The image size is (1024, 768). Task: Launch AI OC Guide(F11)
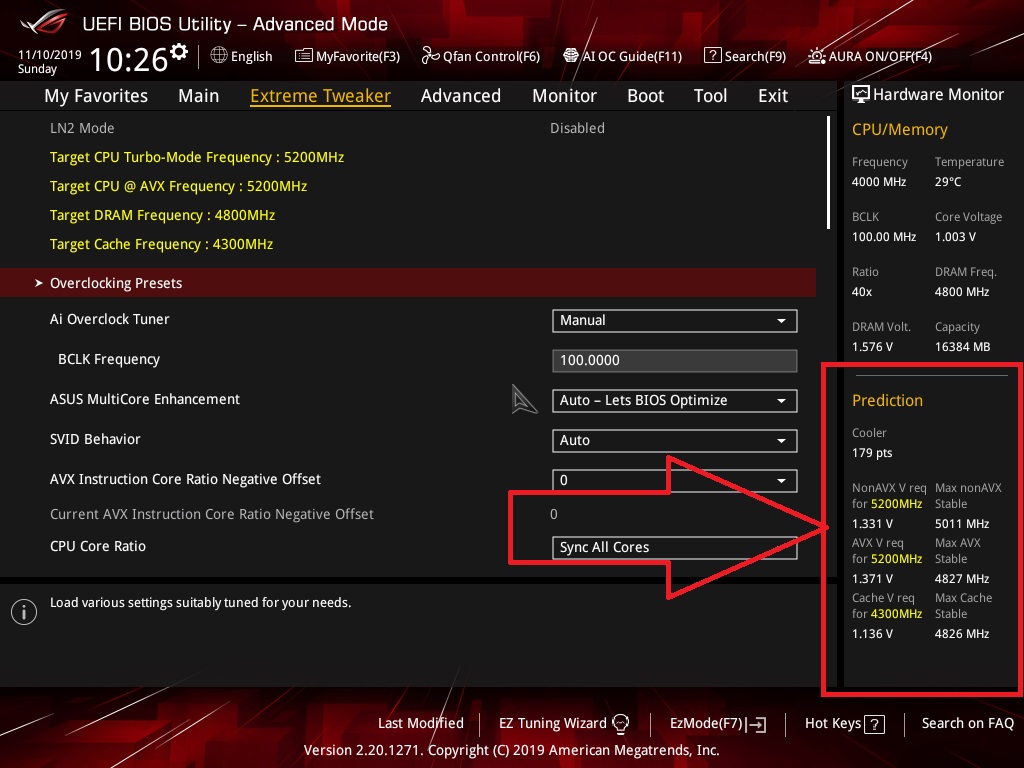pyautogui.click(x=571, y=56)
